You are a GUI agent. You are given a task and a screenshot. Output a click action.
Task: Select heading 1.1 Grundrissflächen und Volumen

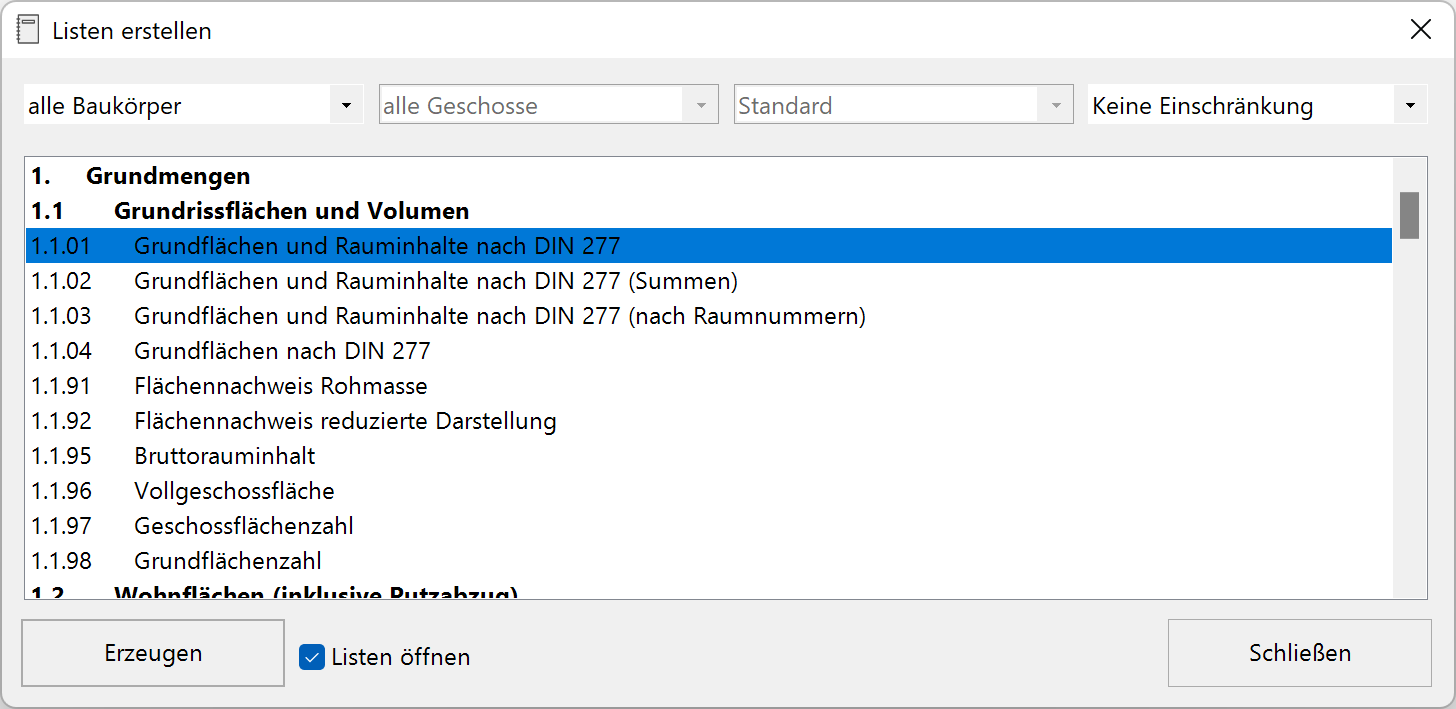click(709, 211)
